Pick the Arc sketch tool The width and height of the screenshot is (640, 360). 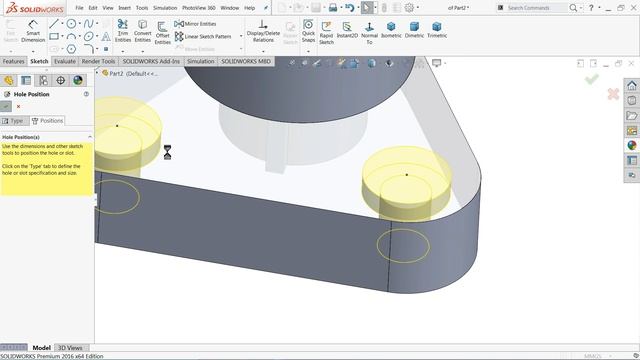point(71,36)
